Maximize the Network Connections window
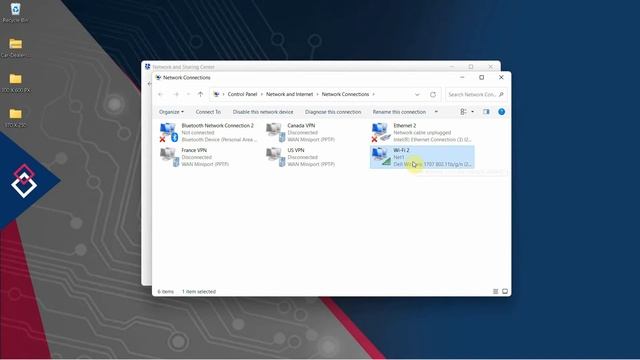The height and width of the screenshot is (360, 640). 482,77
